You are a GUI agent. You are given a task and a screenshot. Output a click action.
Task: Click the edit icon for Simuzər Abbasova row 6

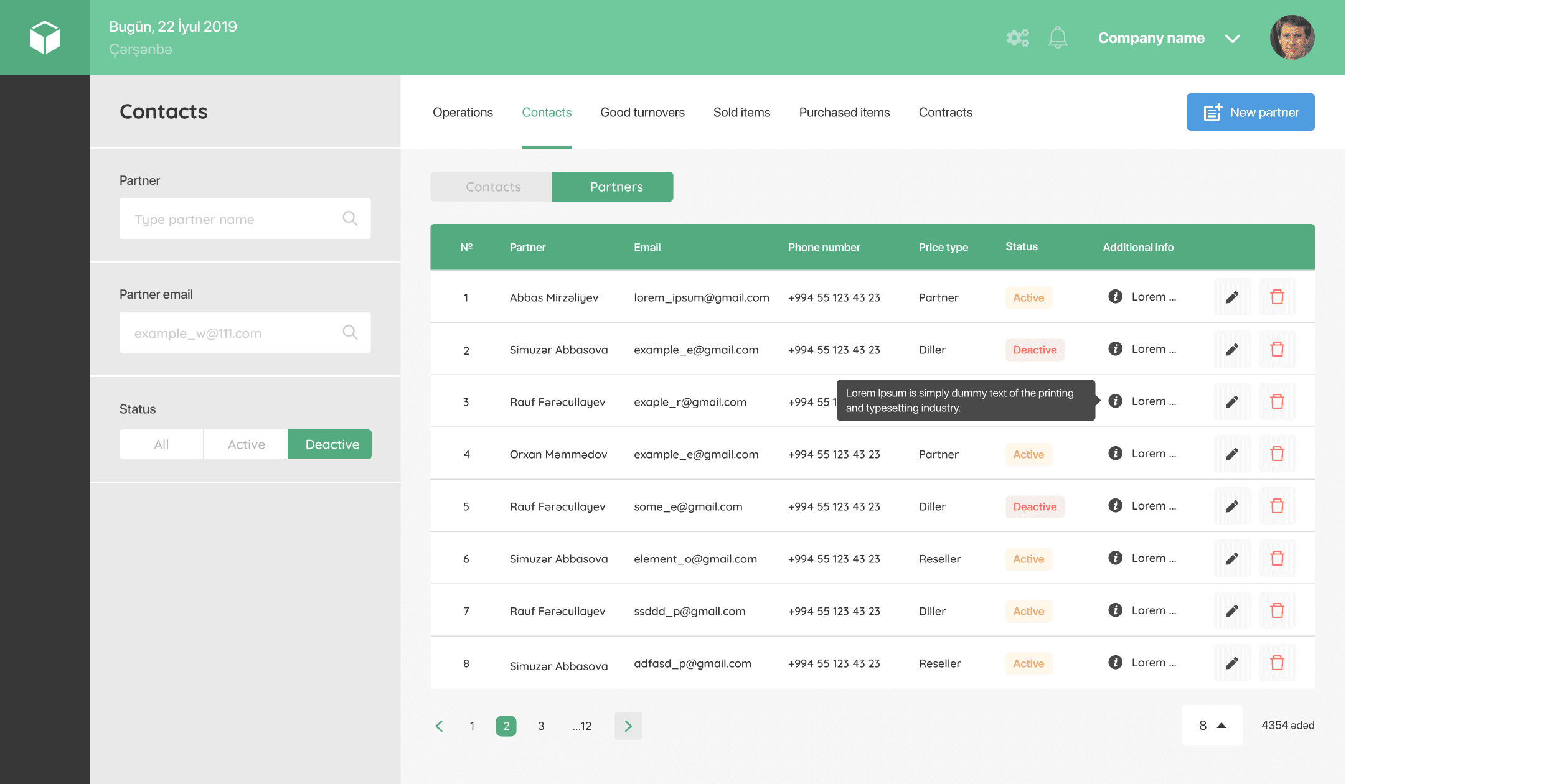(x=1233, y=558)
